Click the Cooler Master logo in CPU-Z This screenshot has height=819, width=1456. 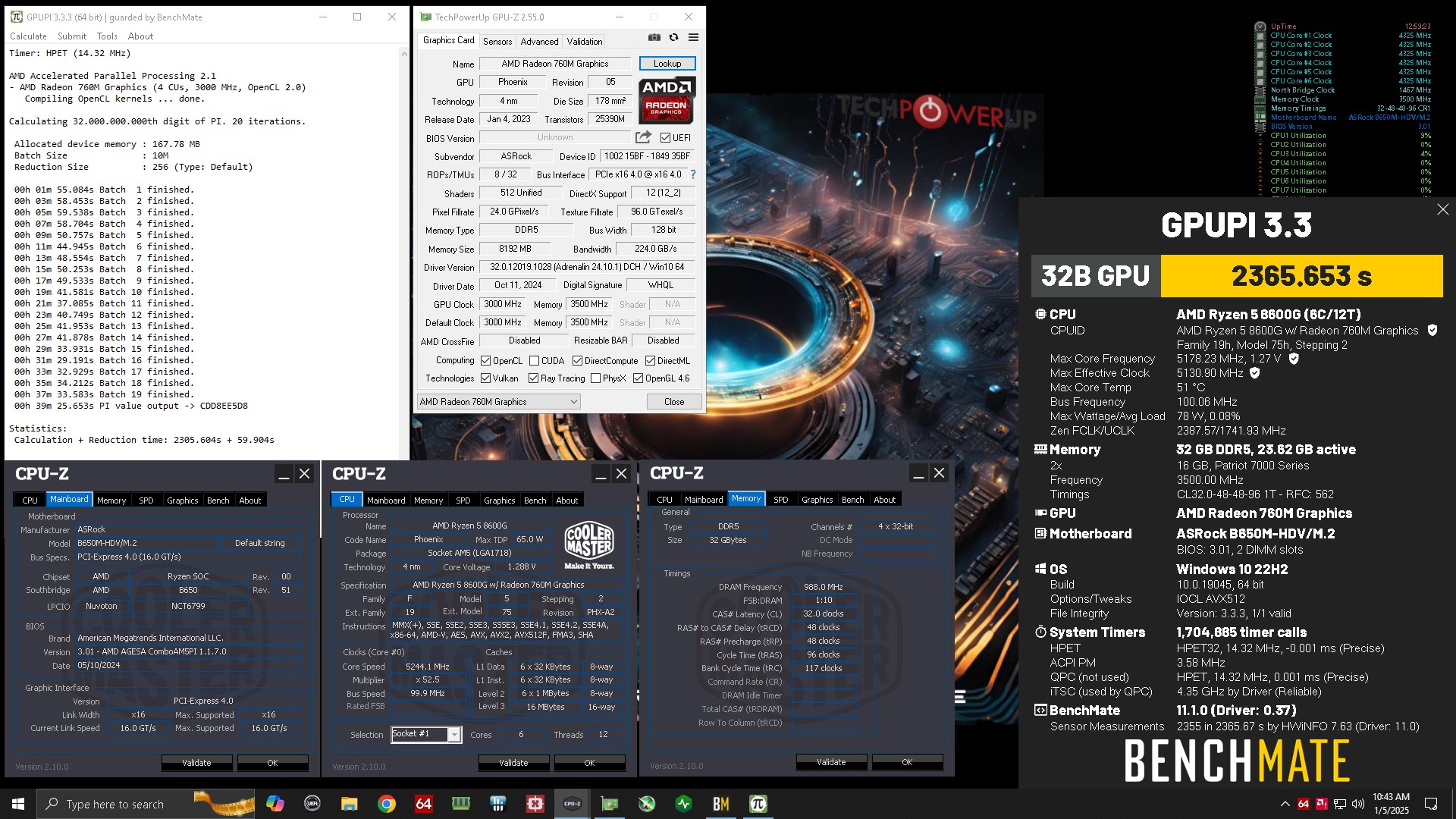(x=589, y=545)
